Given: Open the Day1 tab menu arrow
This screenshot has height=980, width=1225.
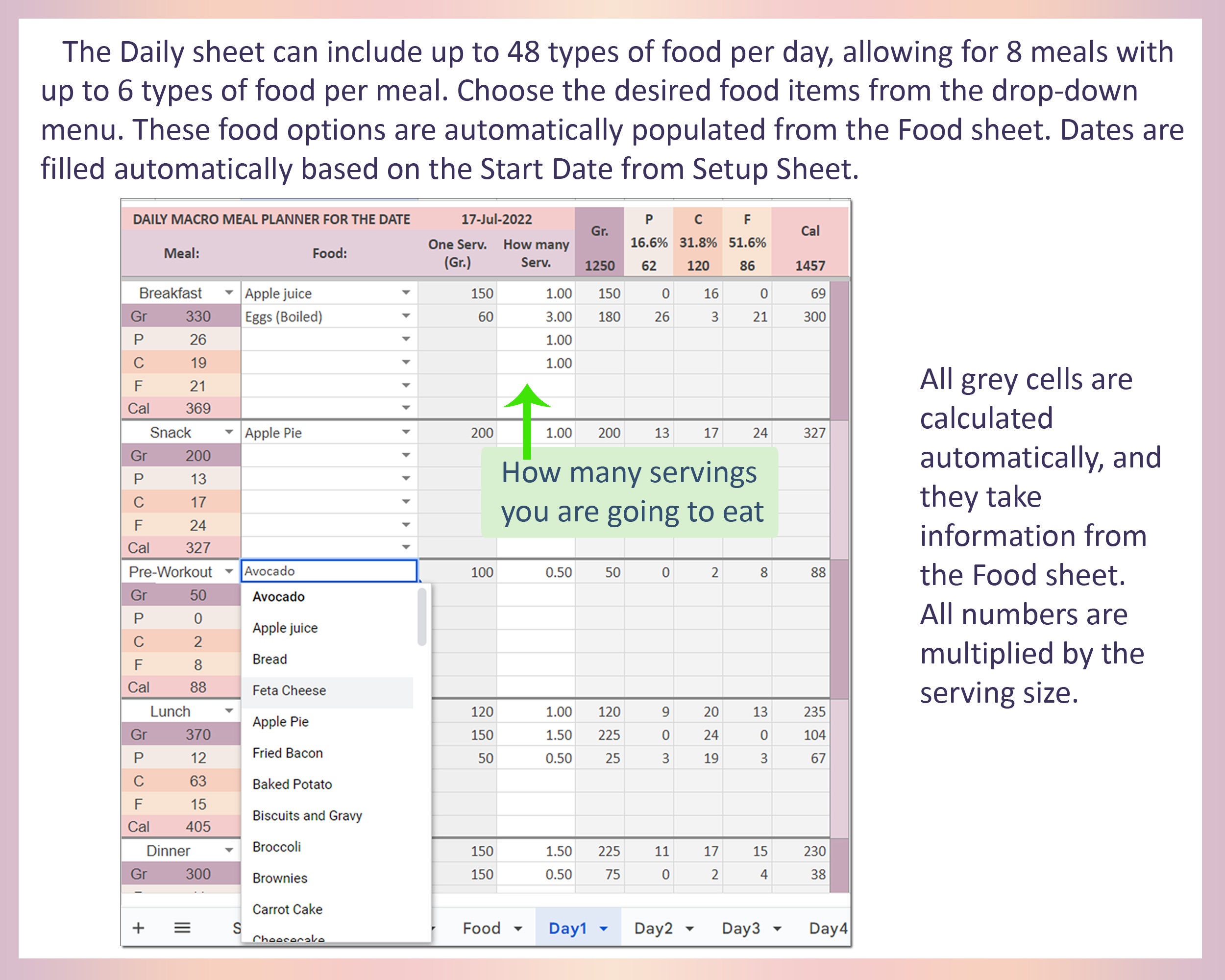Looking at the screenshot, I should point(603,929).
